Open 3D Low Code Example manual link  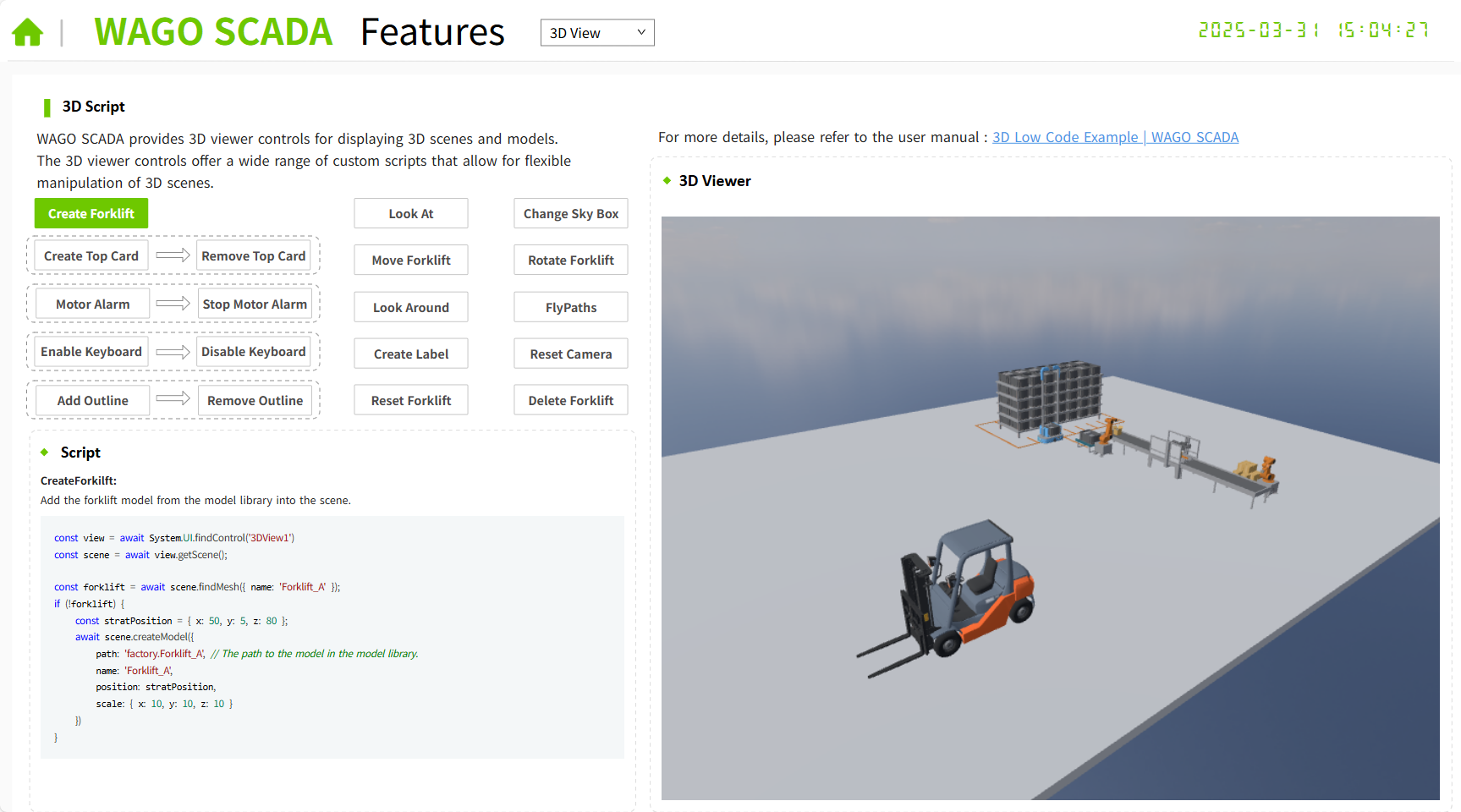pos(1065,137)
